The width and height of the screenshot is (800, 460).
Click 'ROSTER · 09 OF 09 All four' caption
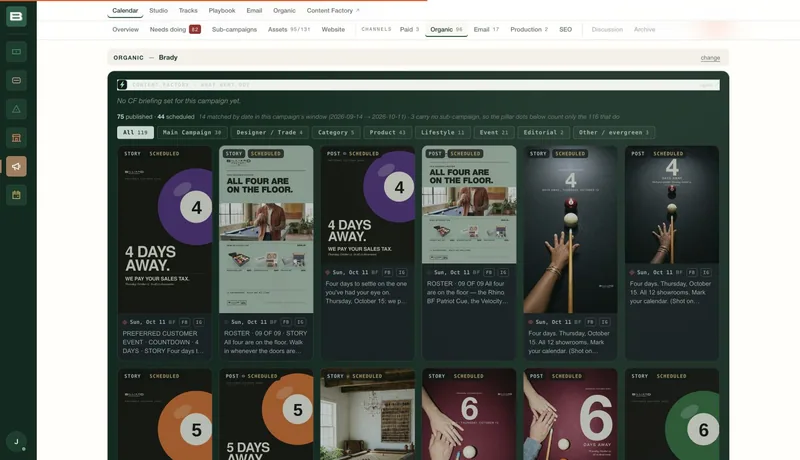click(x=468, y=292)
